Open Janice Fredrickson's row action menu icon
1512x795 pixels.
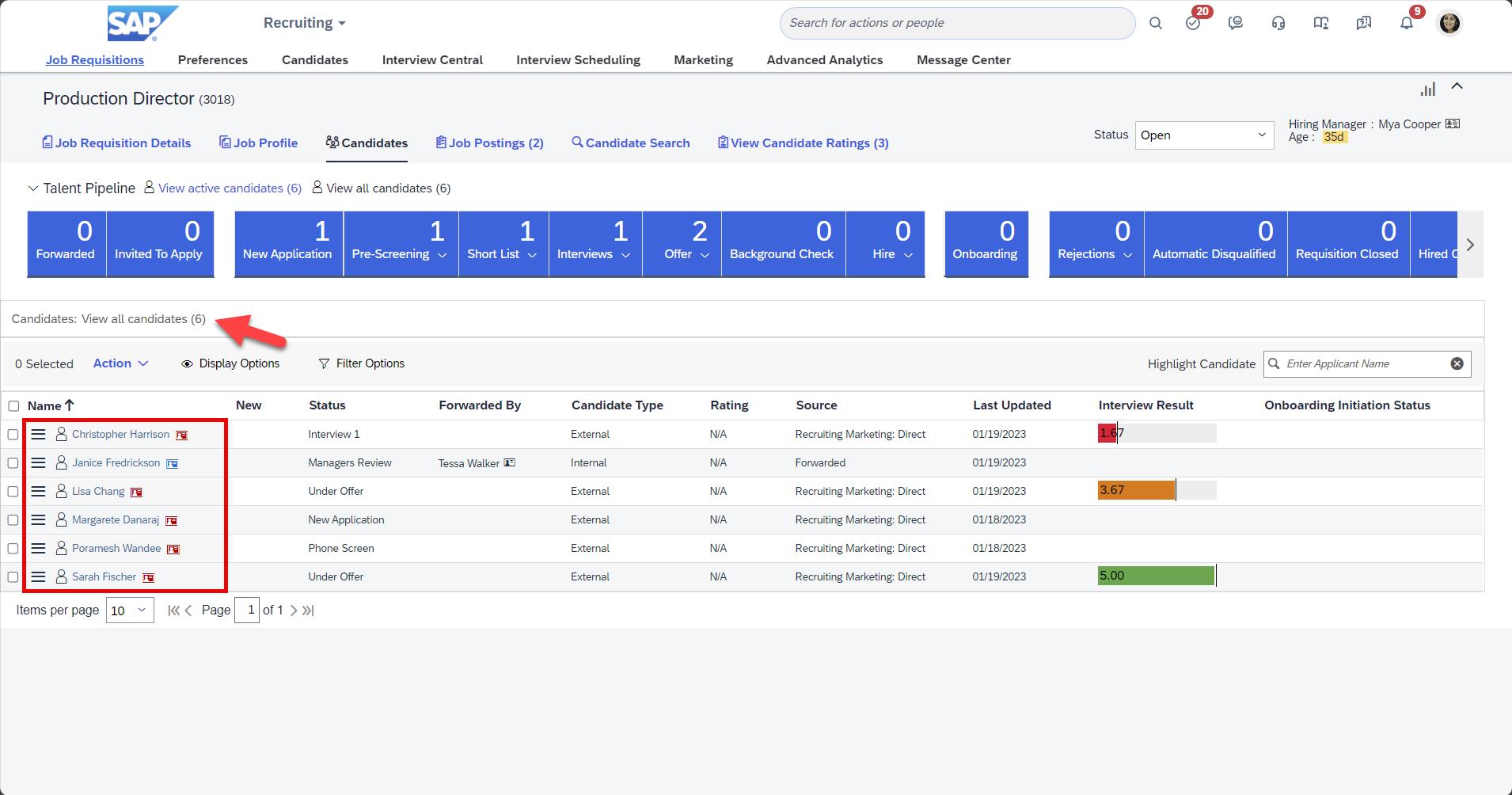pyautogui.click(x=38, y=462)
